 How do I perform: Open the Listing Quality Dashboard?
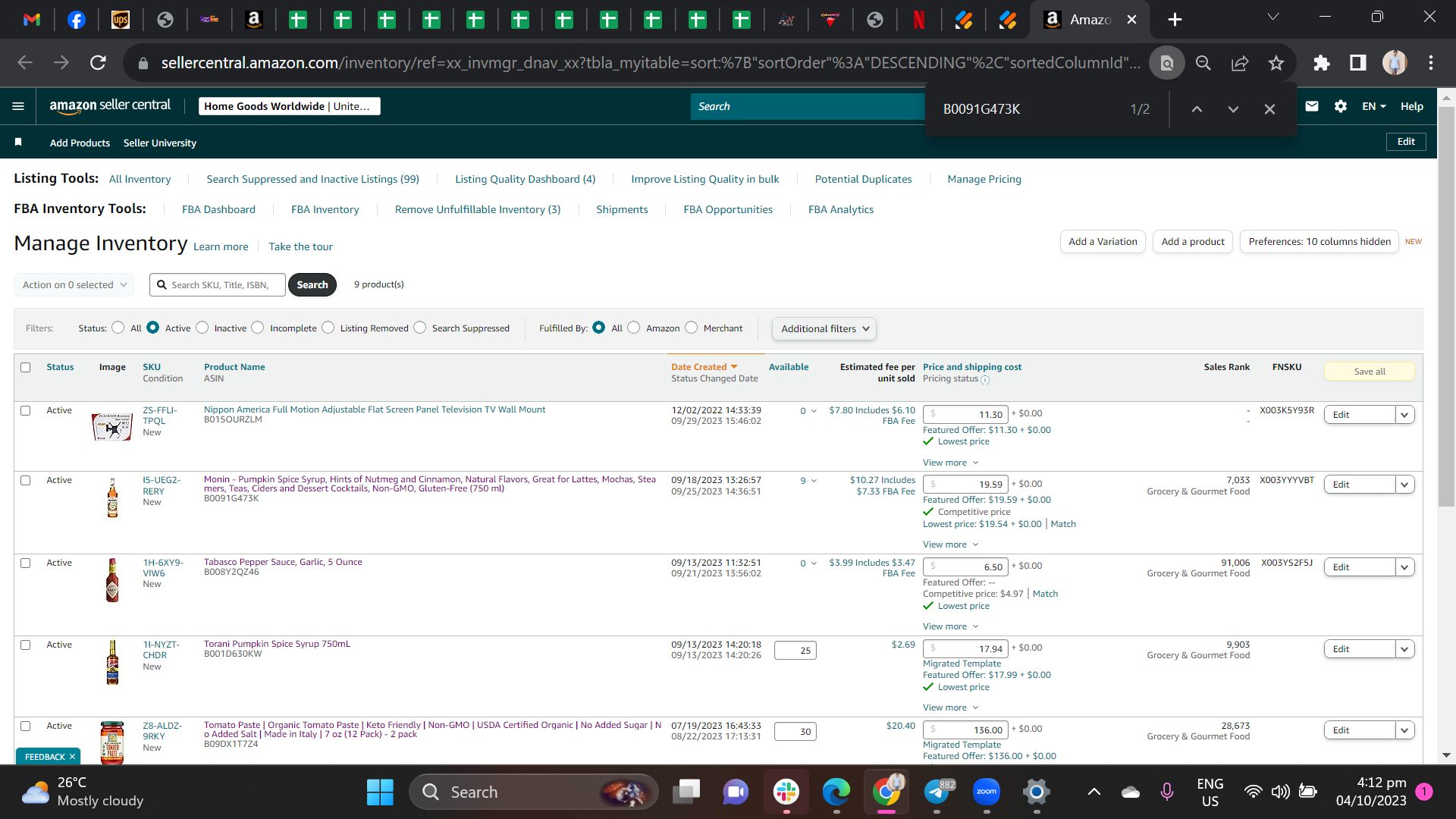point(526,179)
